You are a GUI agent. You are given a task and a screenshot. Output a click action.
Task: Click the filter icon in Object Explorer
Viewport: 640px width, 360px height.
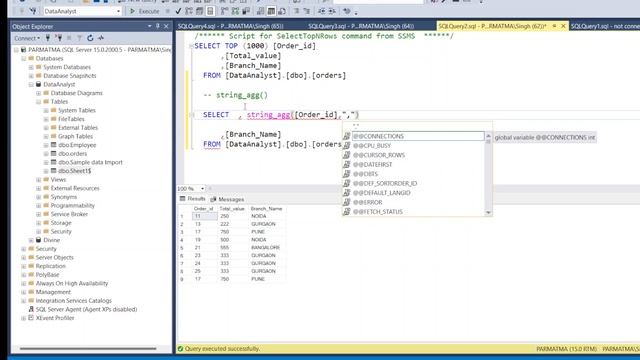[x=79, y=38]
